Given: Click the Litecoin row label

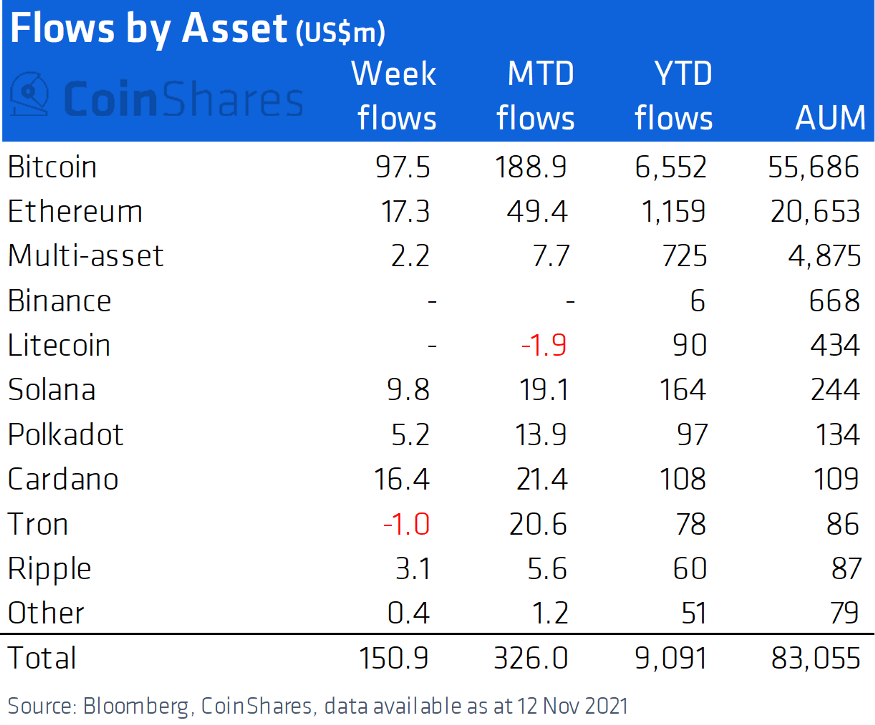Looking at the screenshot, I should [x=59, y=345].
